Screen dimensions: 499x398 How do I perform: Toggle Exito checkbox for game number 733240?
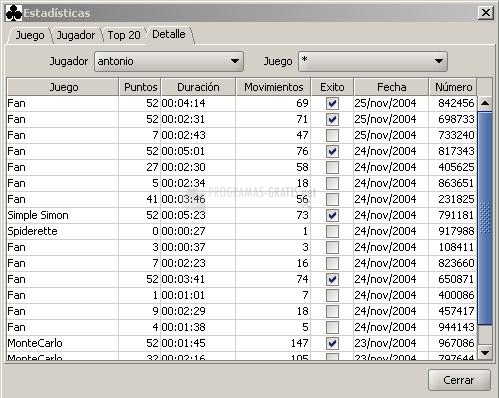[332, 135]
